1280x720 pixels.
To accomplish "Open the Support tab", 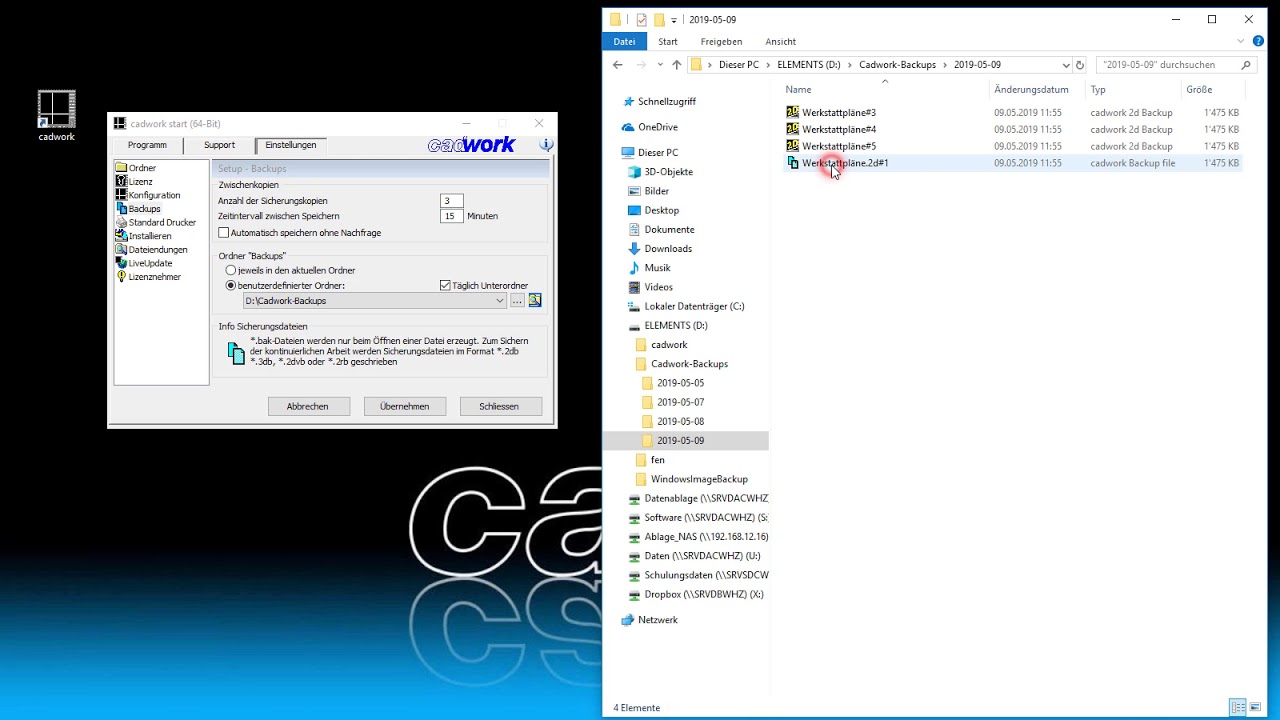I will [x=219, y=145].
